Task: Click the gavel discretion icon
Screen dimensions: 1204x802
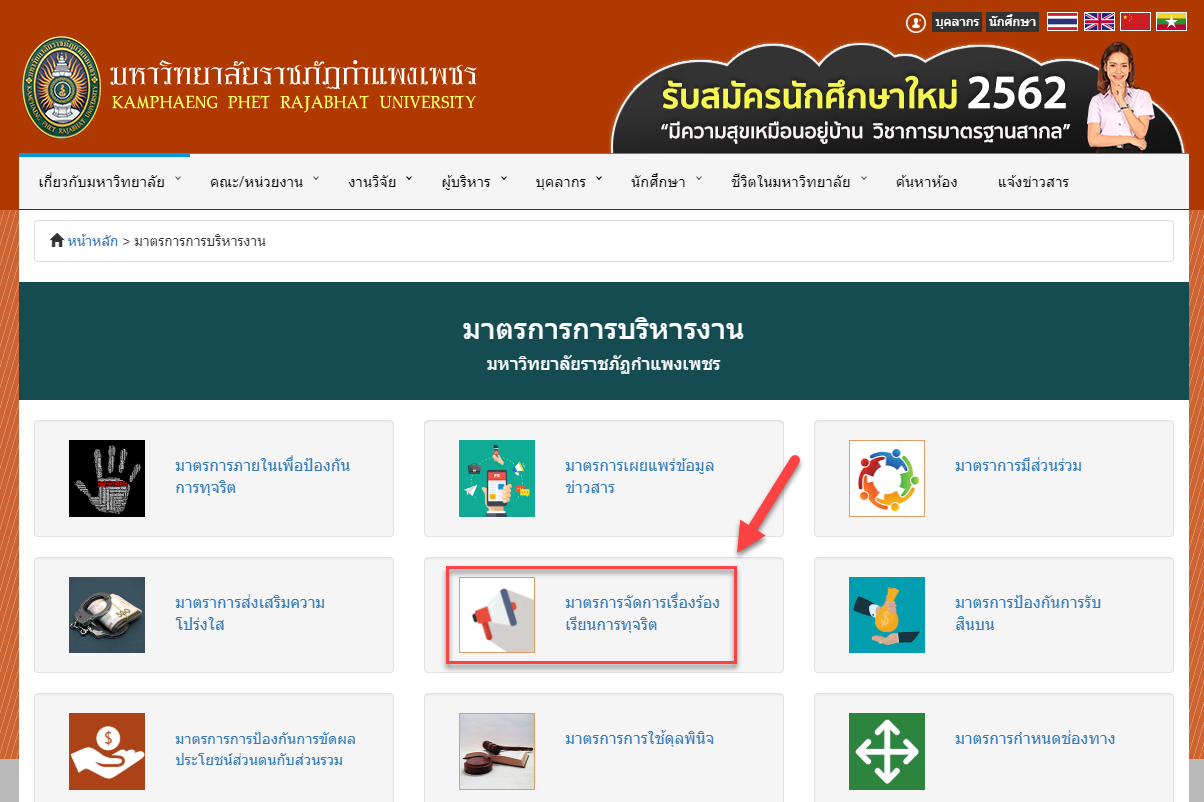Action: (x=497, y=751)
